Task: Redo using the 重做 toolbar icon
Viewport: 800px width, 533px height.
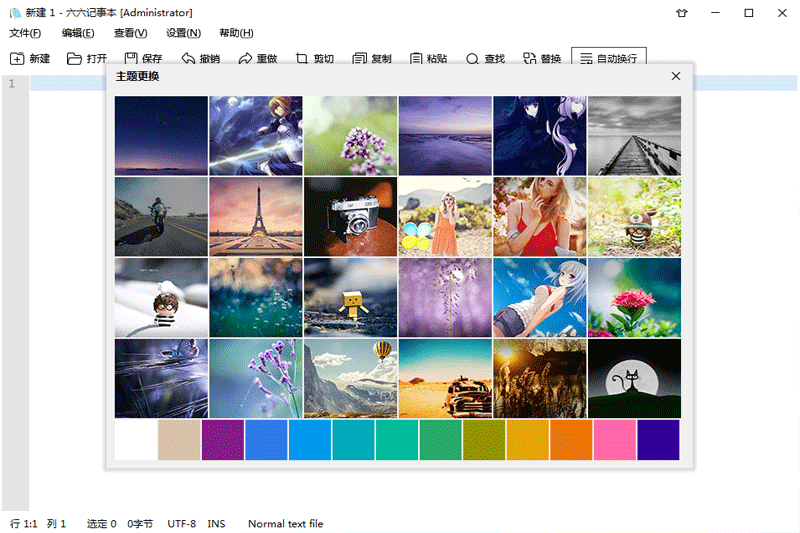Action: pos(245,59)
